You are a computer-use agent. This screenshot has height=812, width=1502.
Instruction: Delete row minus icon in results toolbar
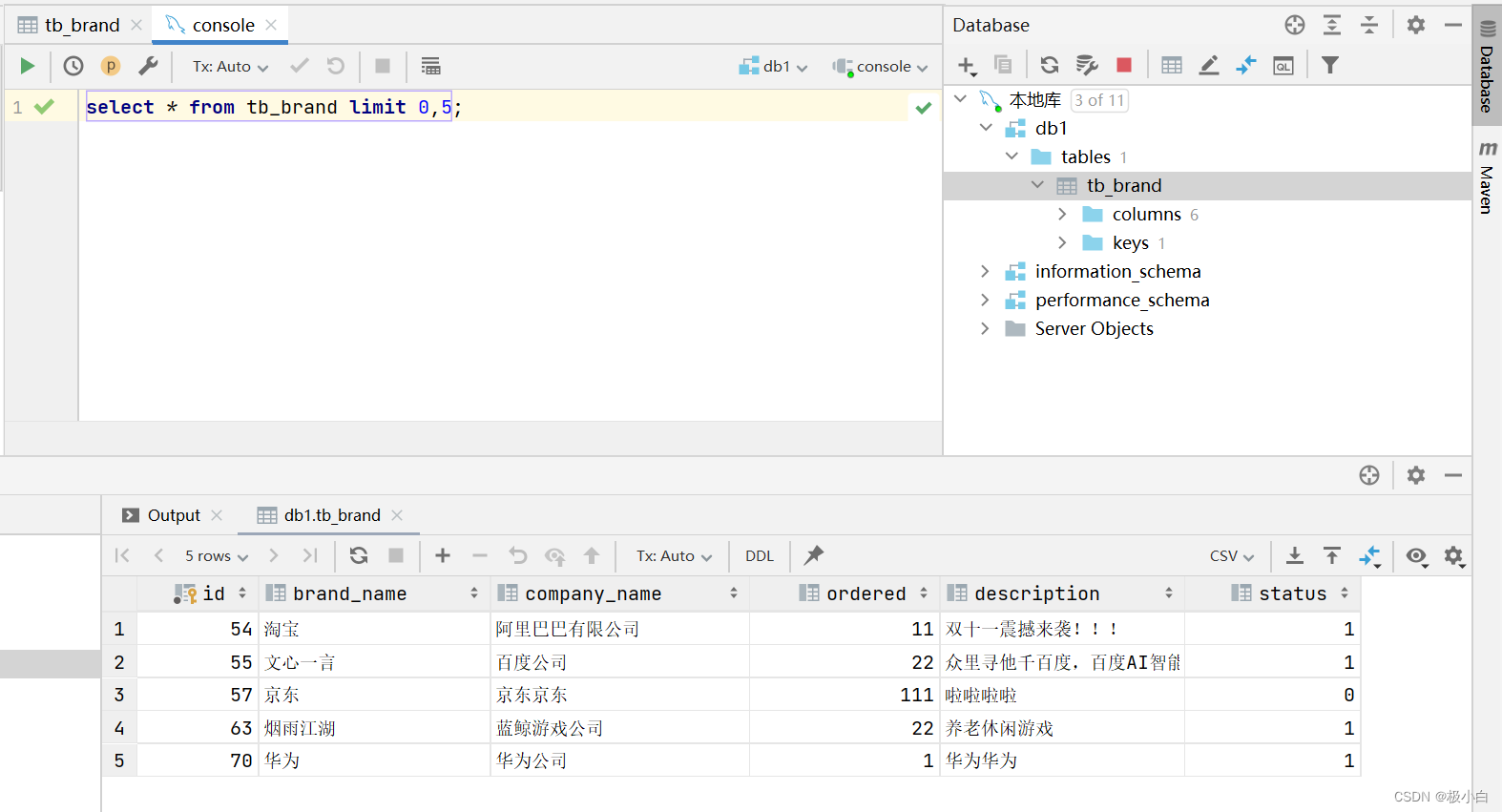click(x=480, y=555)
